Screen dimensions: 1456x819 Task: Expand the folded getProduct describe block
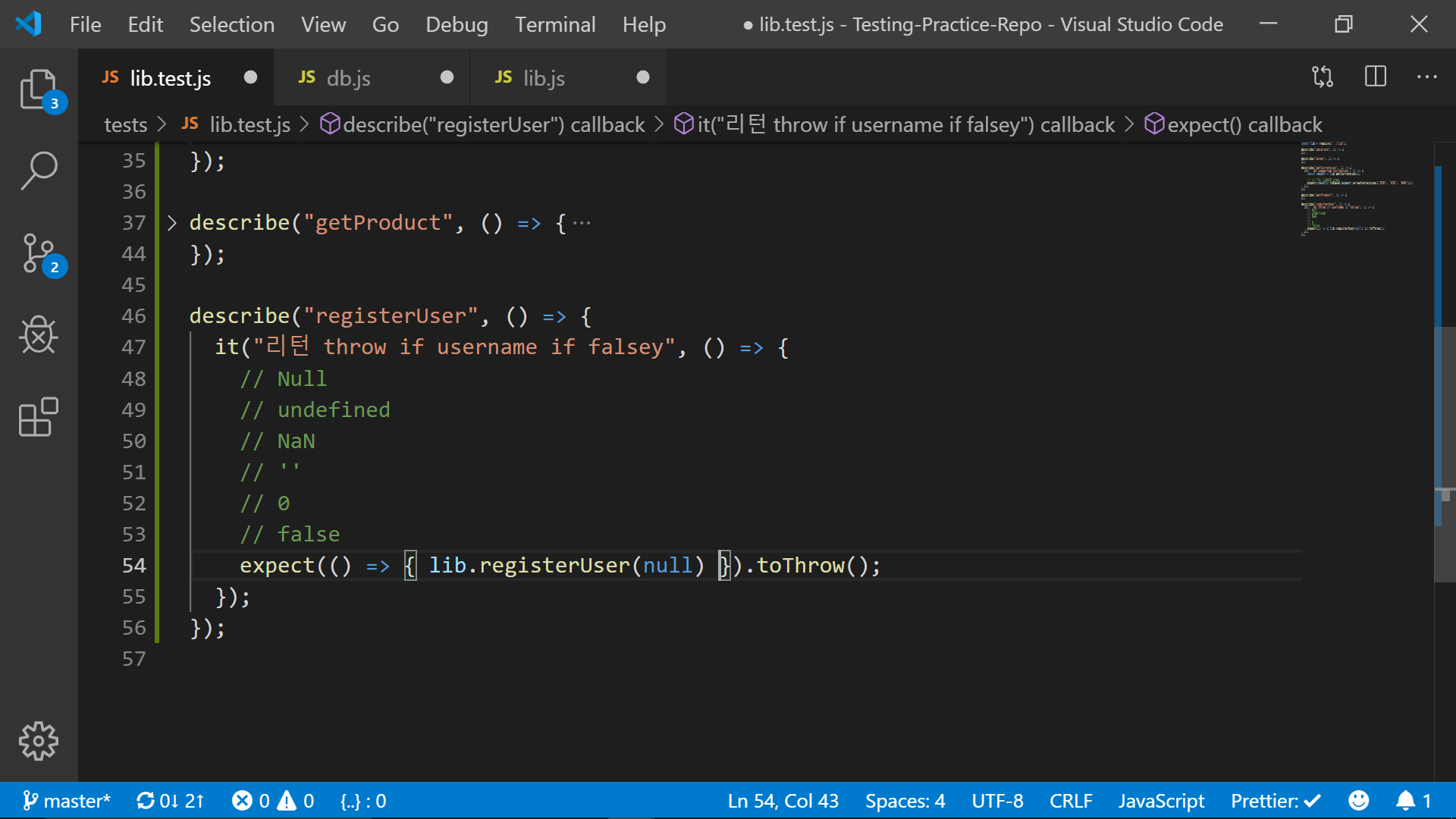coord(171,222)
